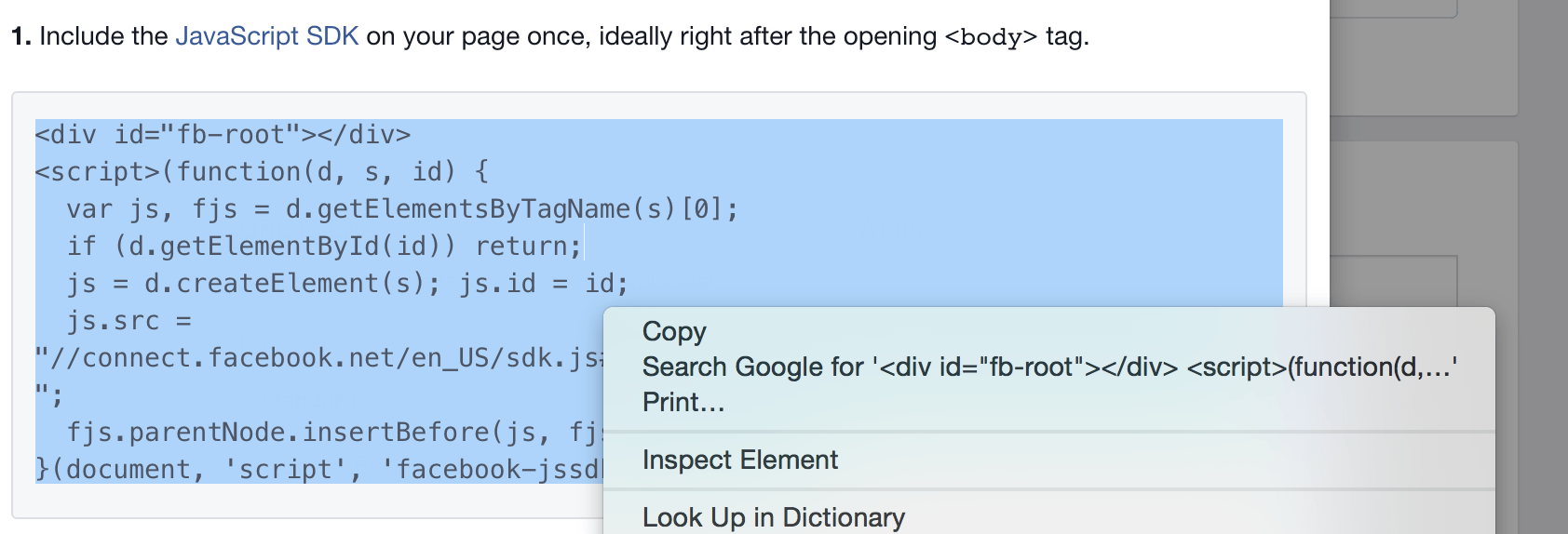Click the fb-root div code line
Viewport: 1568px width, 534px height.
223,135
